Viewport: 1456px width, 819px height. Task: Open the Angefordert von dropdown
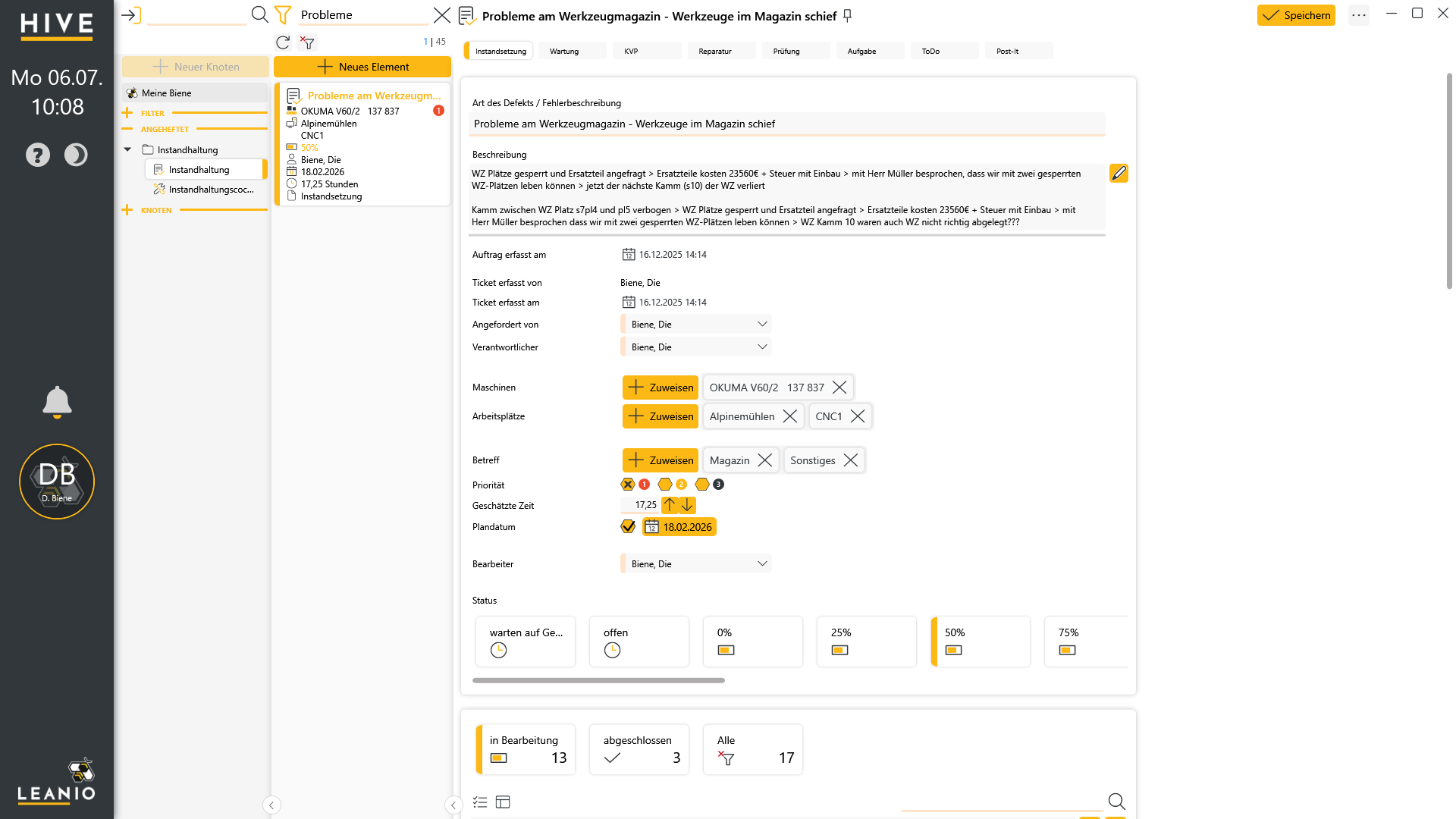(x=696, y=325)
